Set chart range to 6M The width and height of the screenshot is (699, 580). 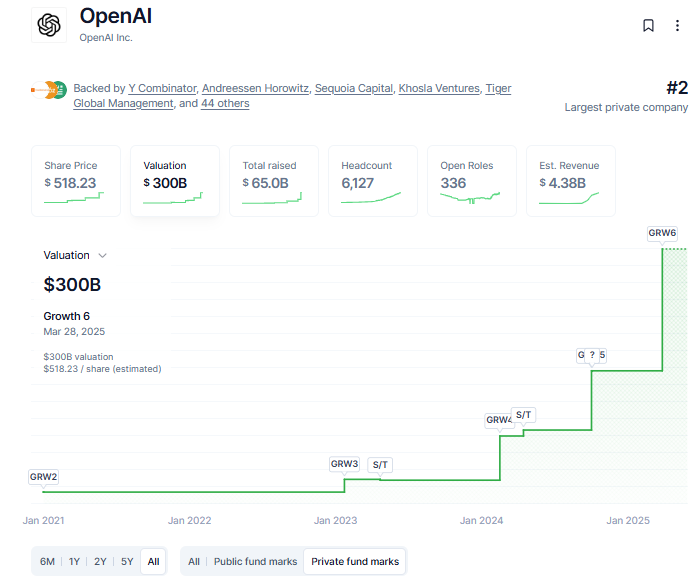pyautogui.click(x=47, y=561)
